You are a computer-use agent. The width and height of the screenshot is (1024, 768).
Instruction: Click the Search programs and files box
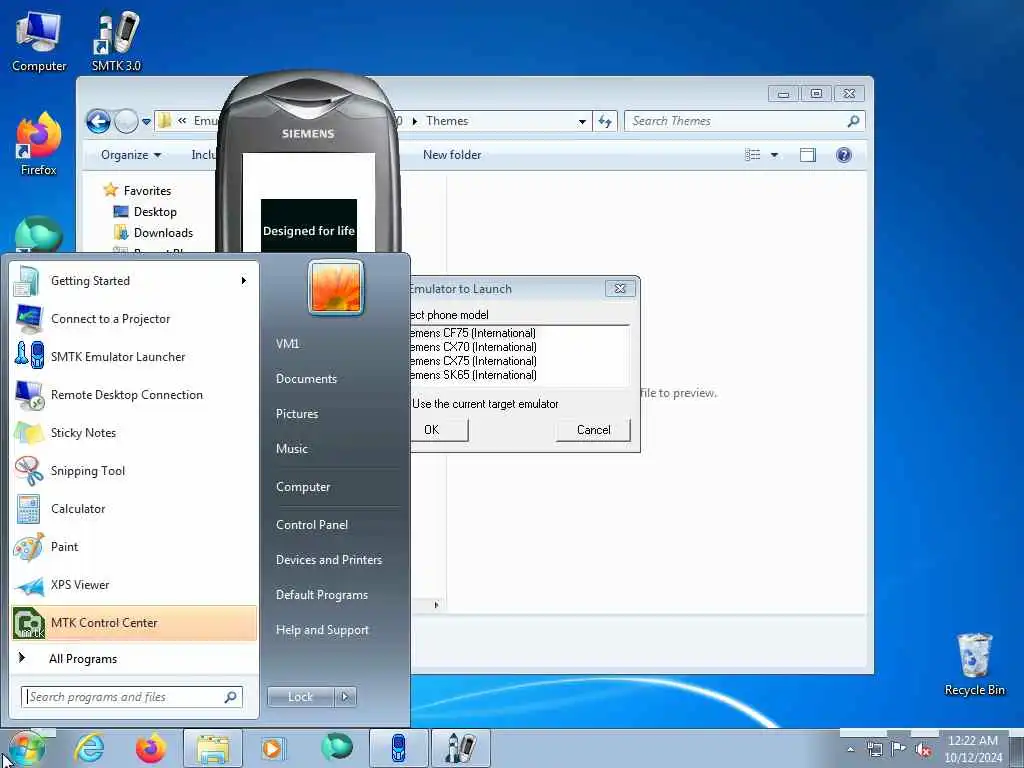tap(131, 697)
